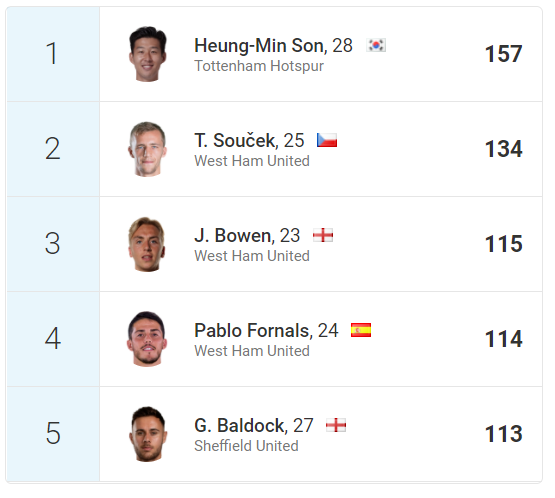Image resolution: width=555 pixels, height=498 pixels.
Task: Click England flag next to G. Baldock
Action: pyautogui.click(x=336, y=425)
